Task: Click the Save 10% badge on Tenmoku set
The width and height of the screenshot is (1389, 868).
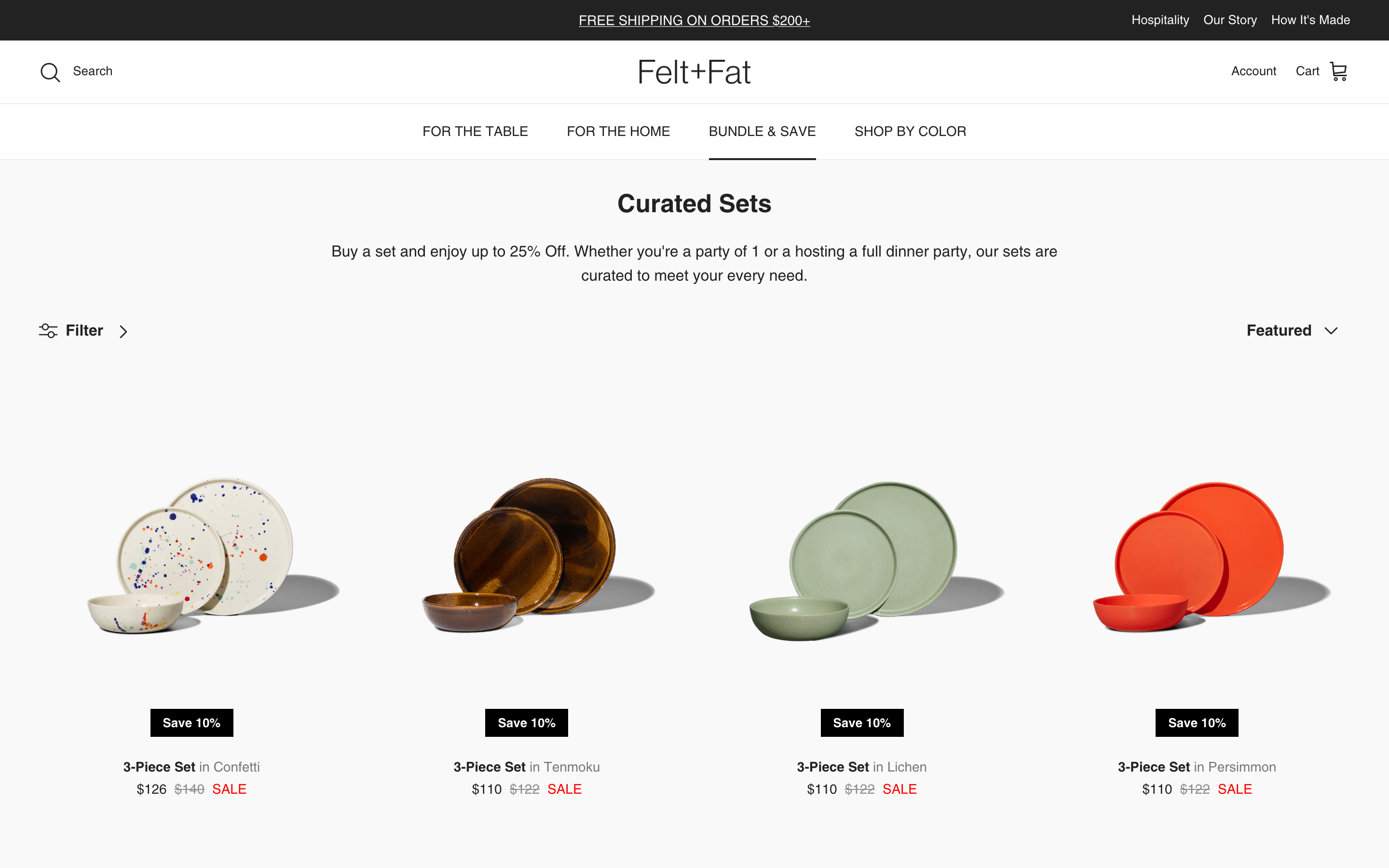Action: pyautogui.click(x=526, y=722)
